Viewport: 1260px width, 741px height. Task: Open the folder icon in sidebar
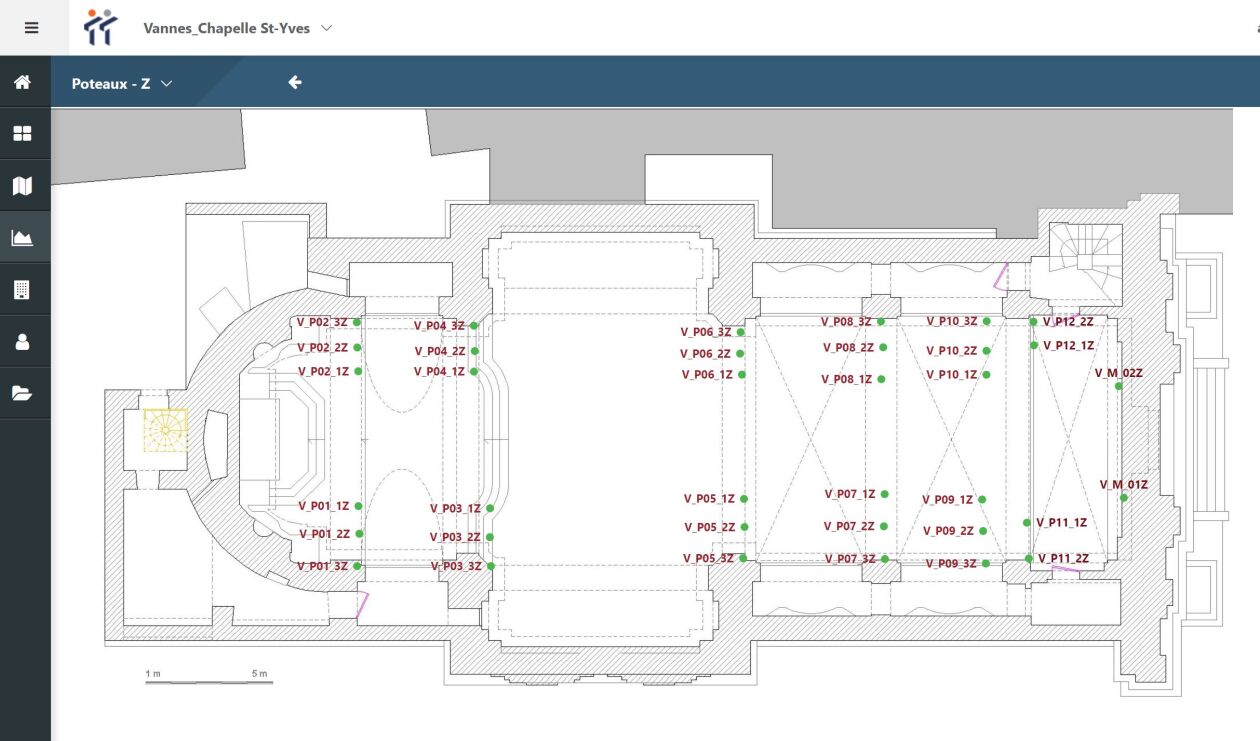(22, 393)
